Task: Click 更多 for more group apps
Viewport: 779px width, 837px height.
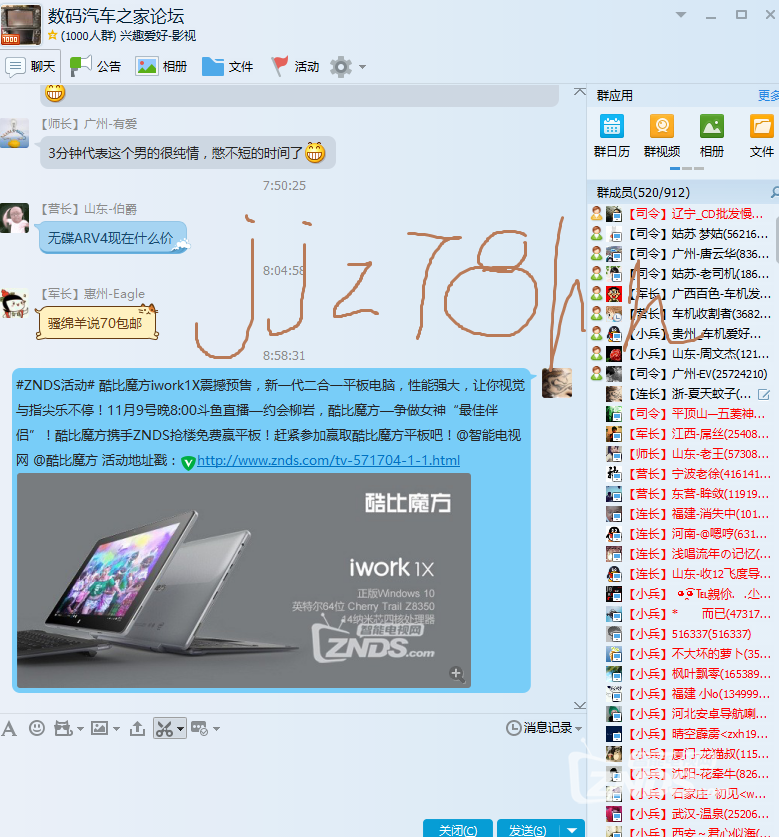Action: coord(768,96)
